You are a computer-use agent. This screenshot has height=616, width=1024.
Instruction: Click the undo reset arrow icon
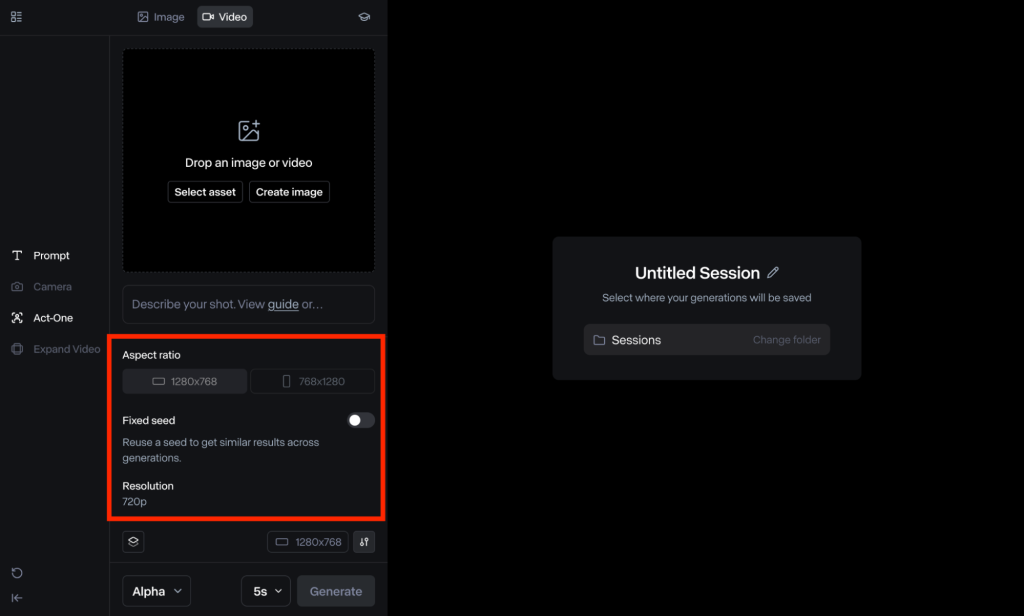tap(17, 573)
